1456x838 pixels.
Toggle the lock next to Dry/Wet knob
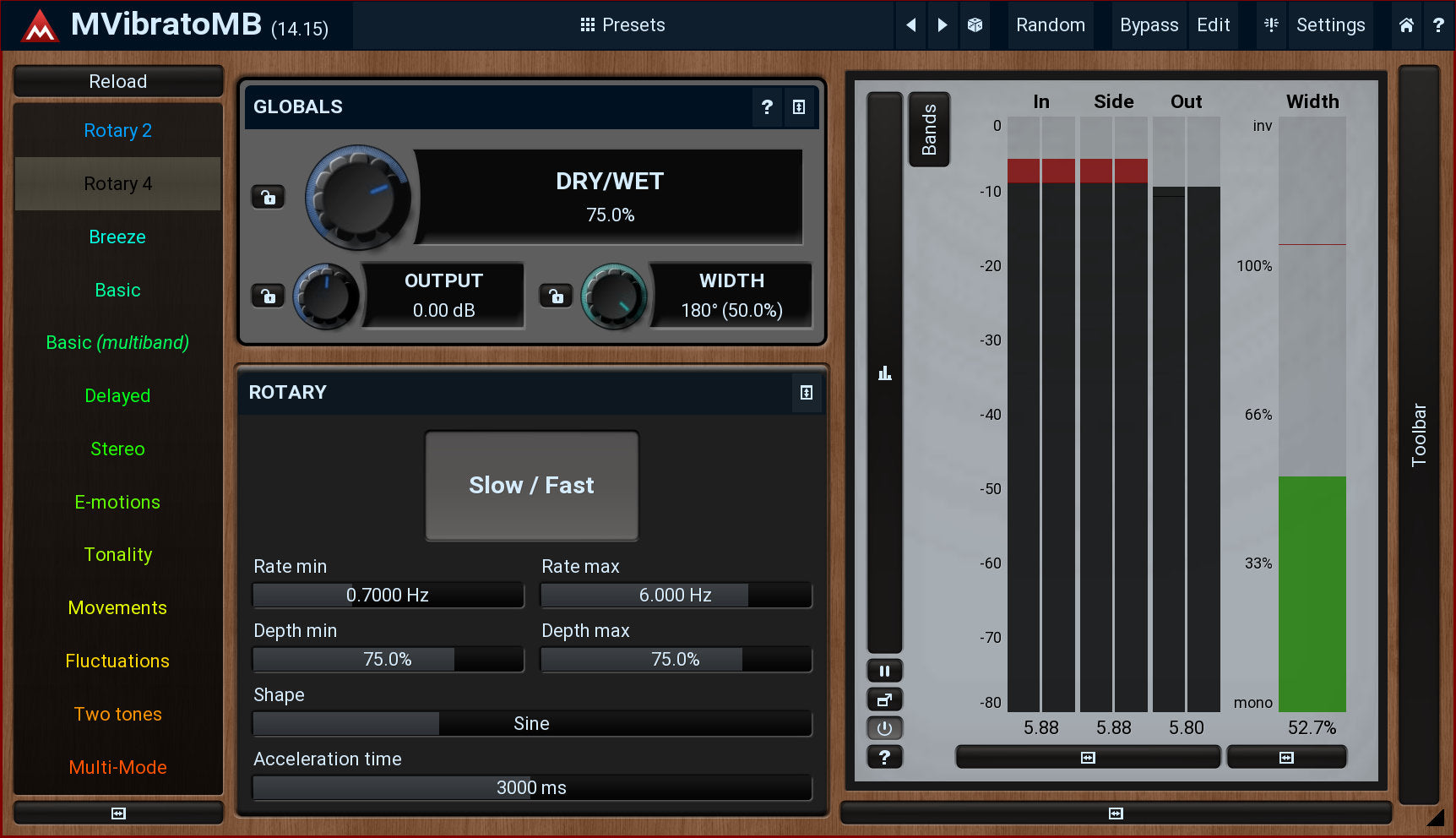point(269,198)
